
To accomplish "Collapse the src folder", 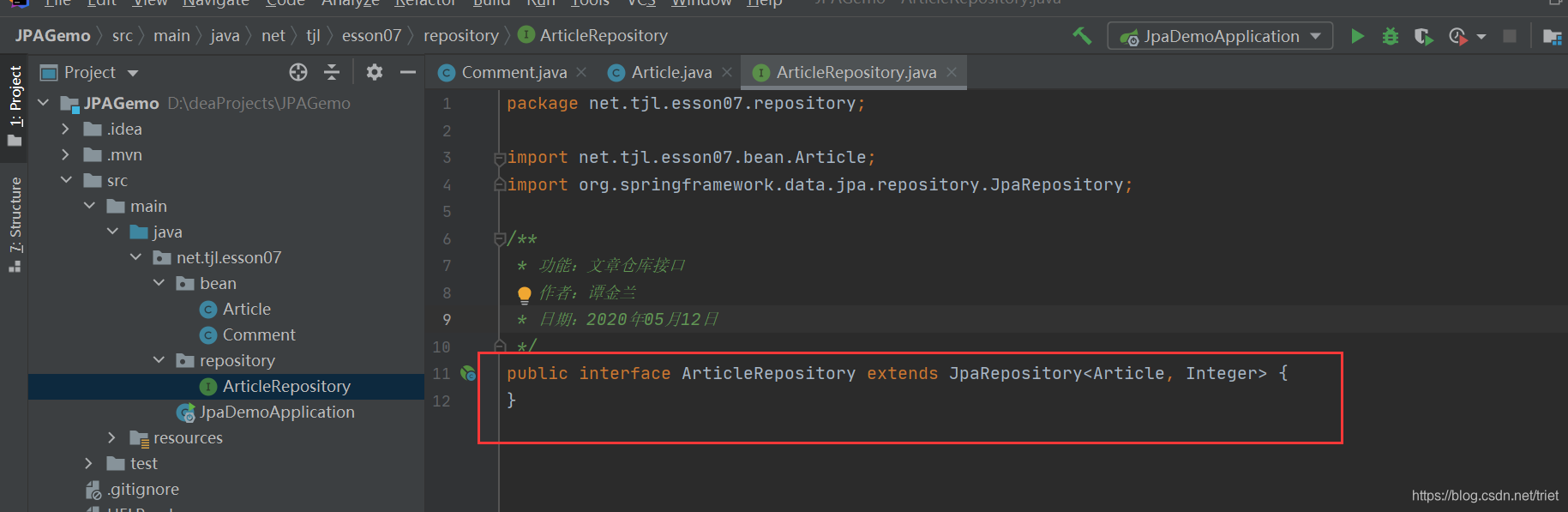I will coord(66,180).
